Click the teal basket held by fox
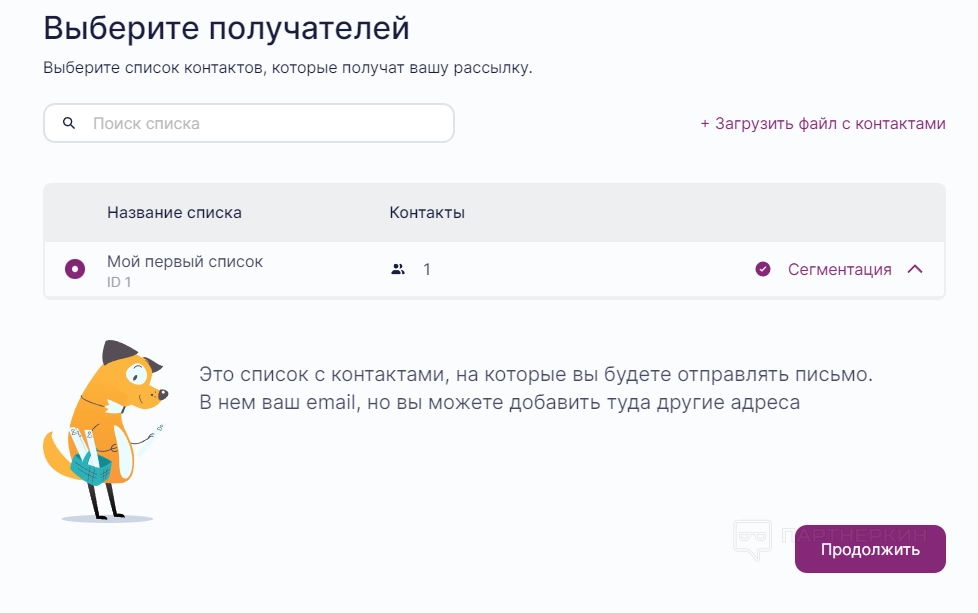The image size is (978, 613). point(91,465)
